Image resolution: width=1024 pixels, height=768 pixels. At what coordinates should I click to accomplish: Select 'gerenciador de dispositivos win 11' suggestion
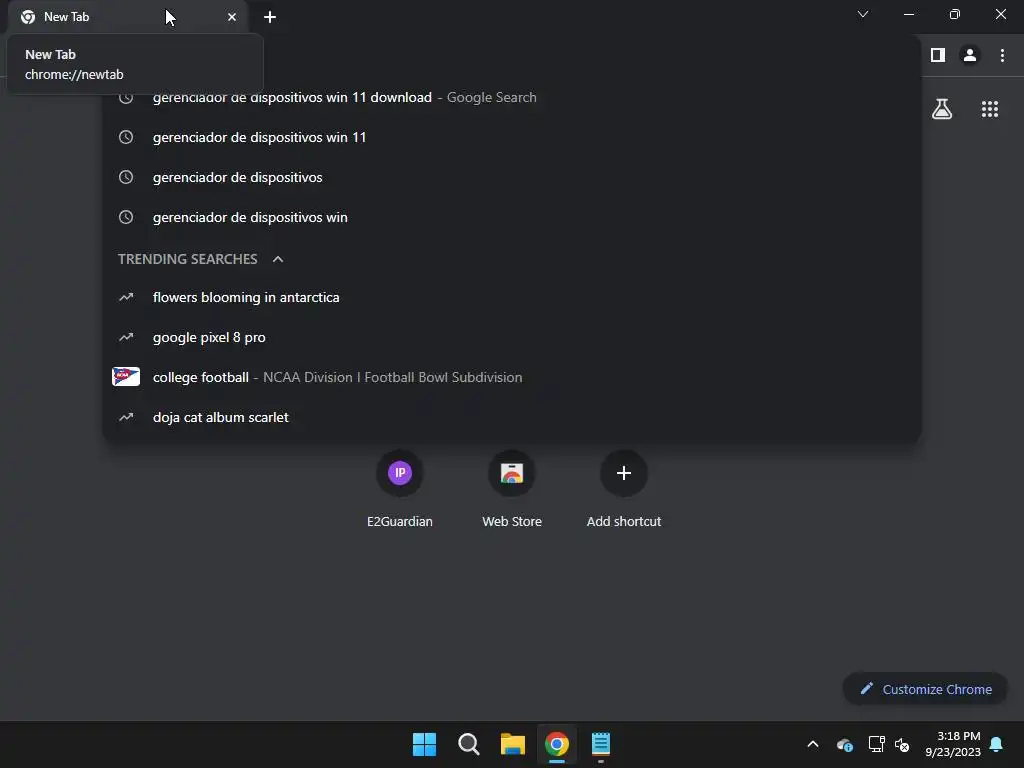512,137
